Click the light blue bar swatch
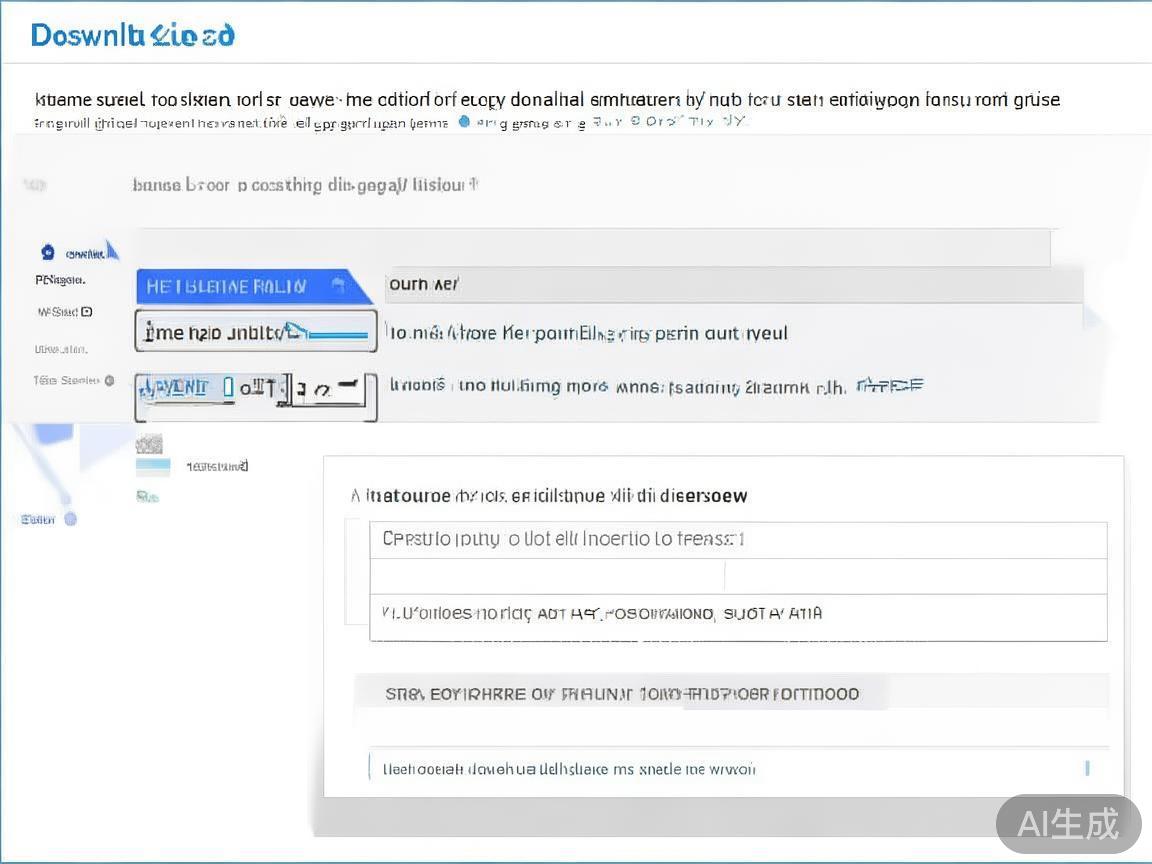 [153, 466]
